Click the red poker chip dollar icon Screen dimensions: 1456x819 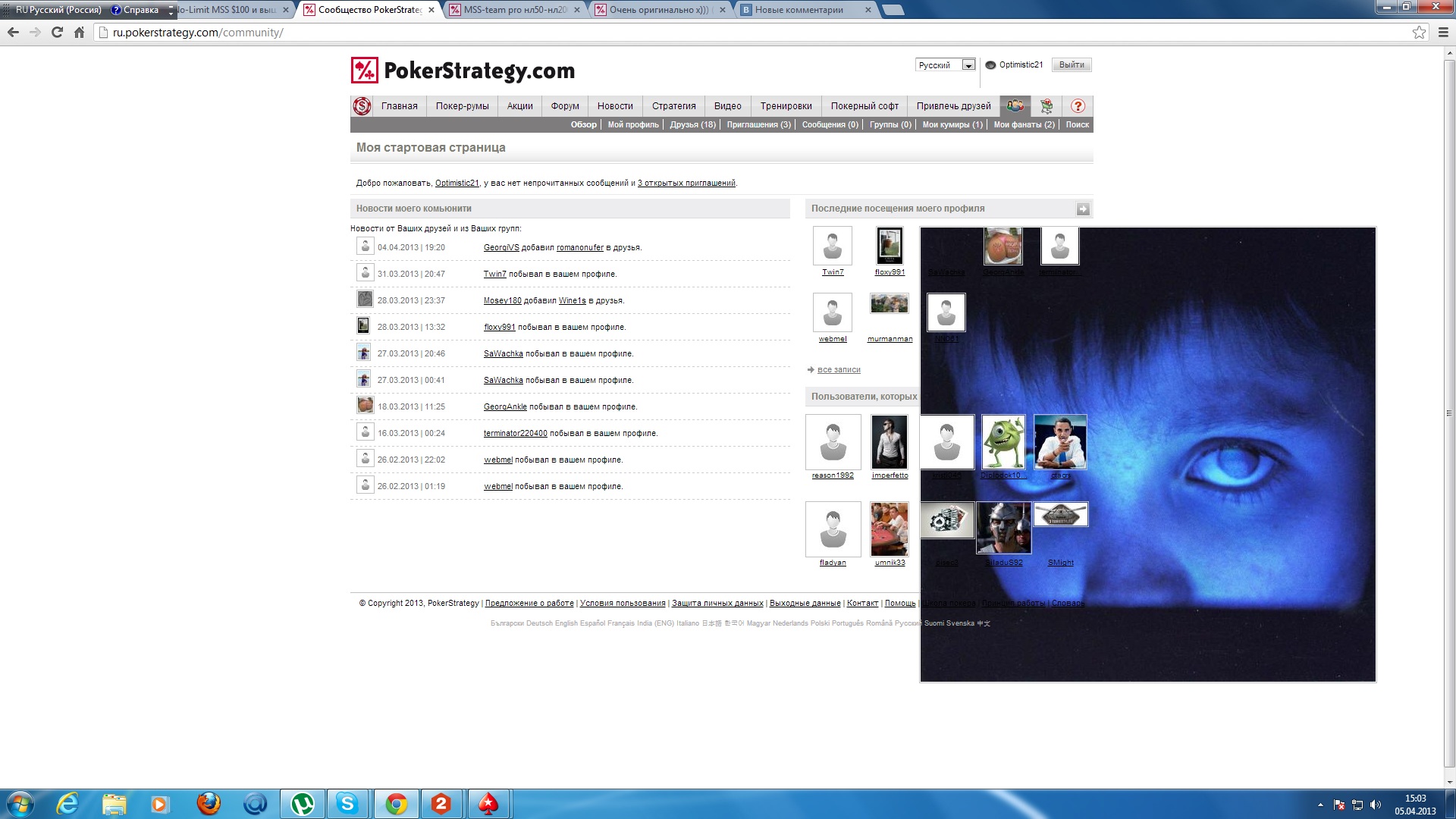point(362,106)
